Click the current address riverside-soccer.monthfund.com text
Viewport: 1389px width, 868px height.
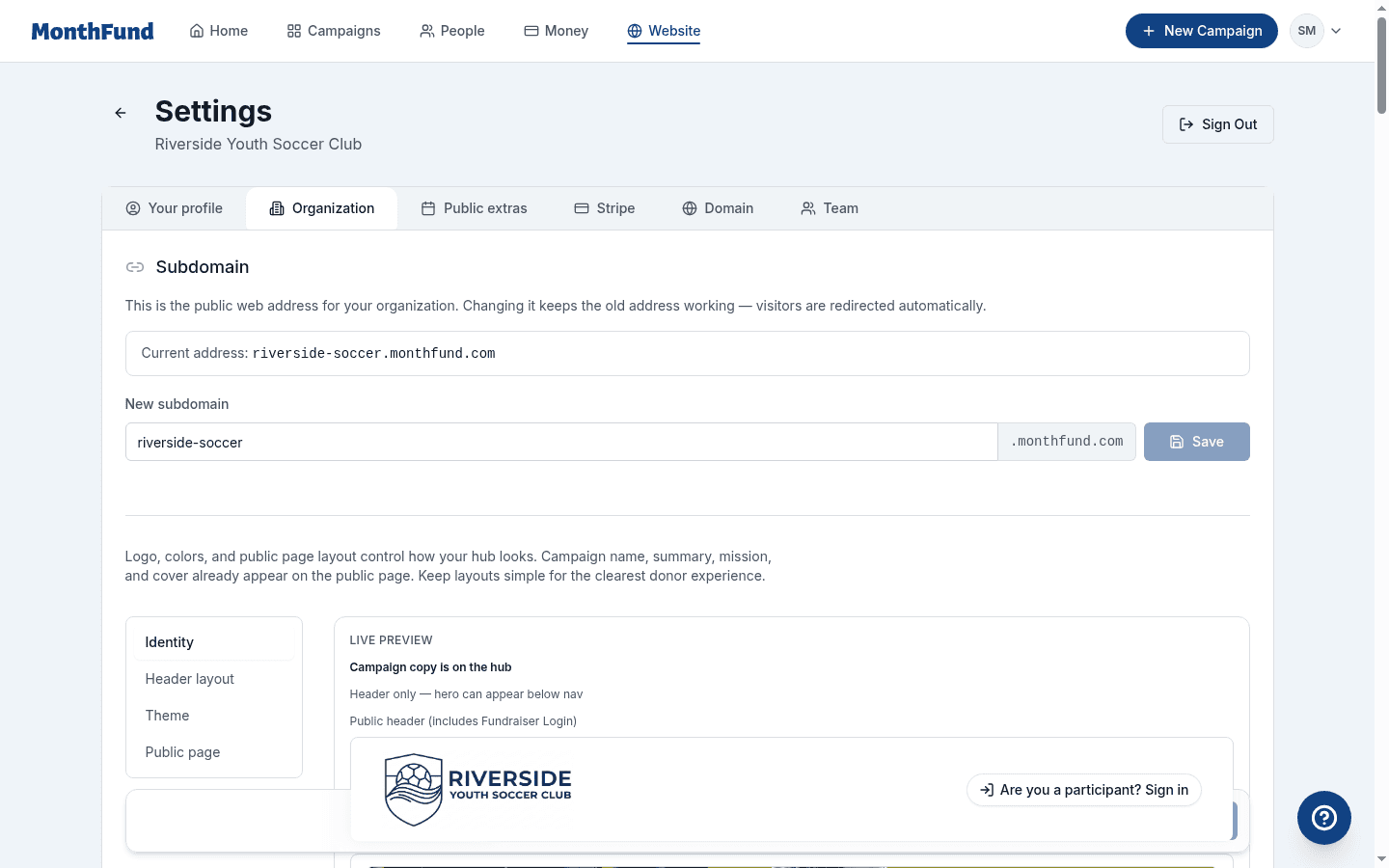[x=374, y=354]
